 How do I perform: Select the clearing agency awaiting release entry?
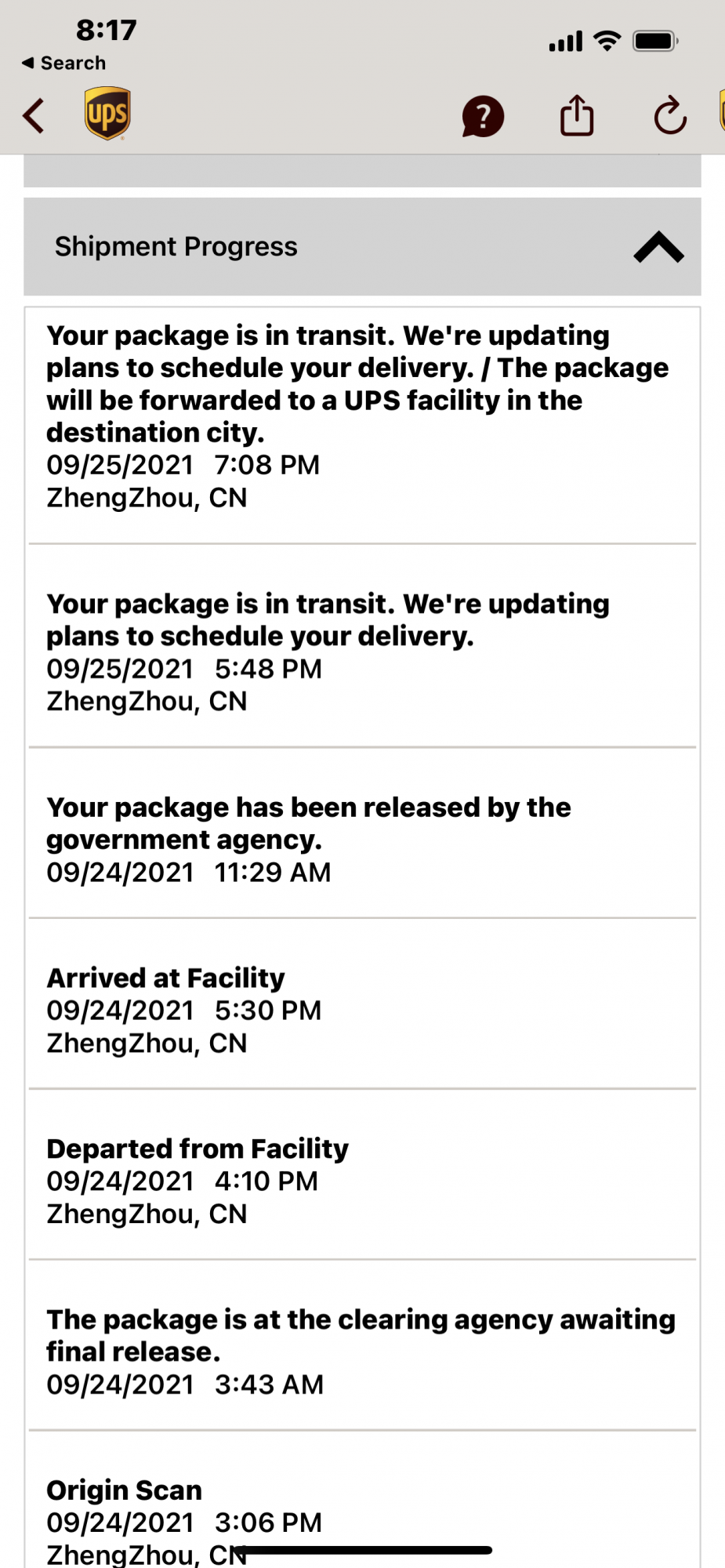coord(362,1352)
